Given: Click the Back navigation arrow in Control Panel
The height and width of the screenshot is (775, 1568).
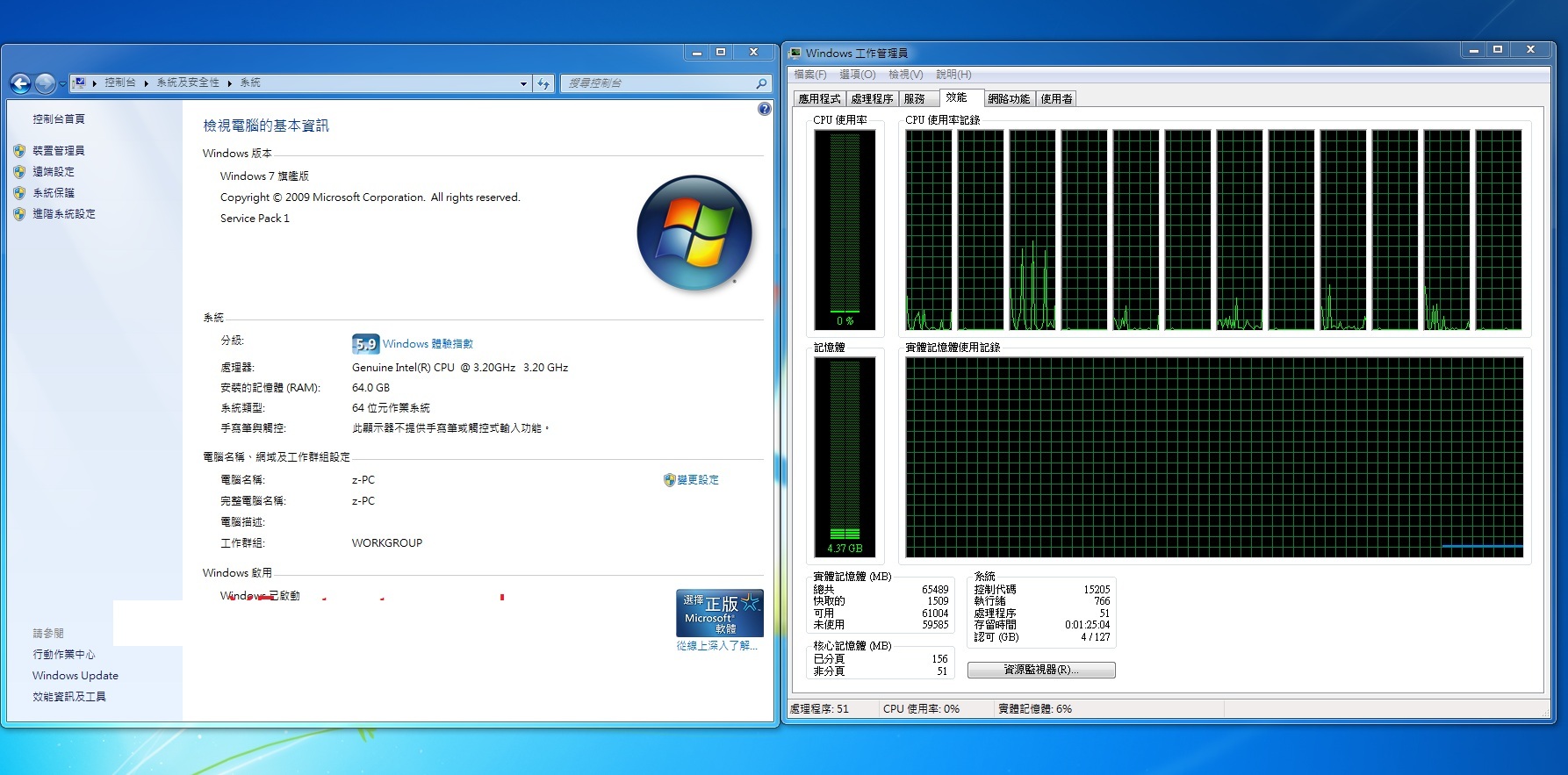Looking at the screenshot, I should (x=20, y=83).
